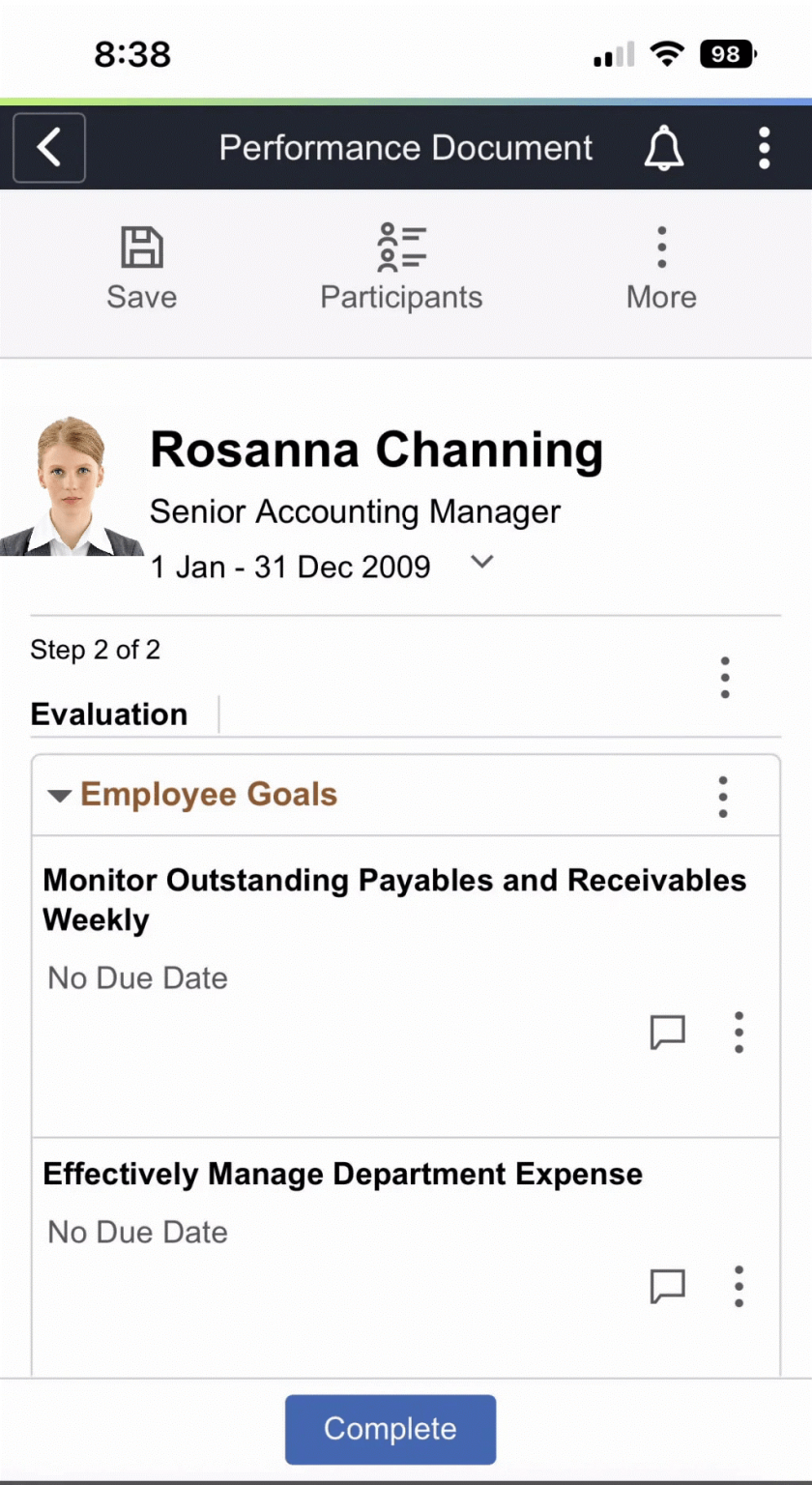Viewport: 812px width, 1485px height.
Task: Tap the back arrow in header
Action: (x=49, y=148)
